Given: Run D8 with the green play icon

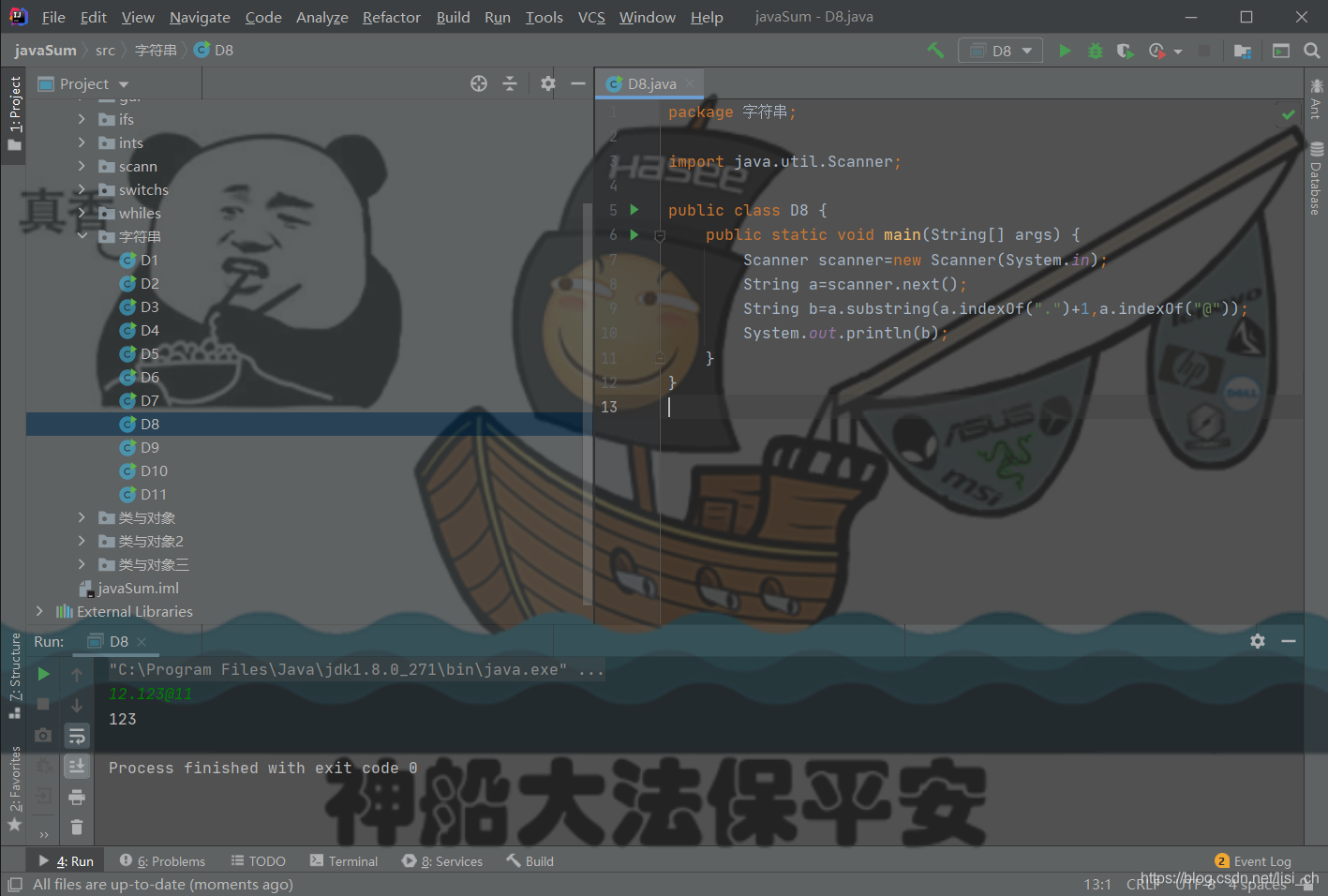Looking at the screenshot, I should [1065, 51].
